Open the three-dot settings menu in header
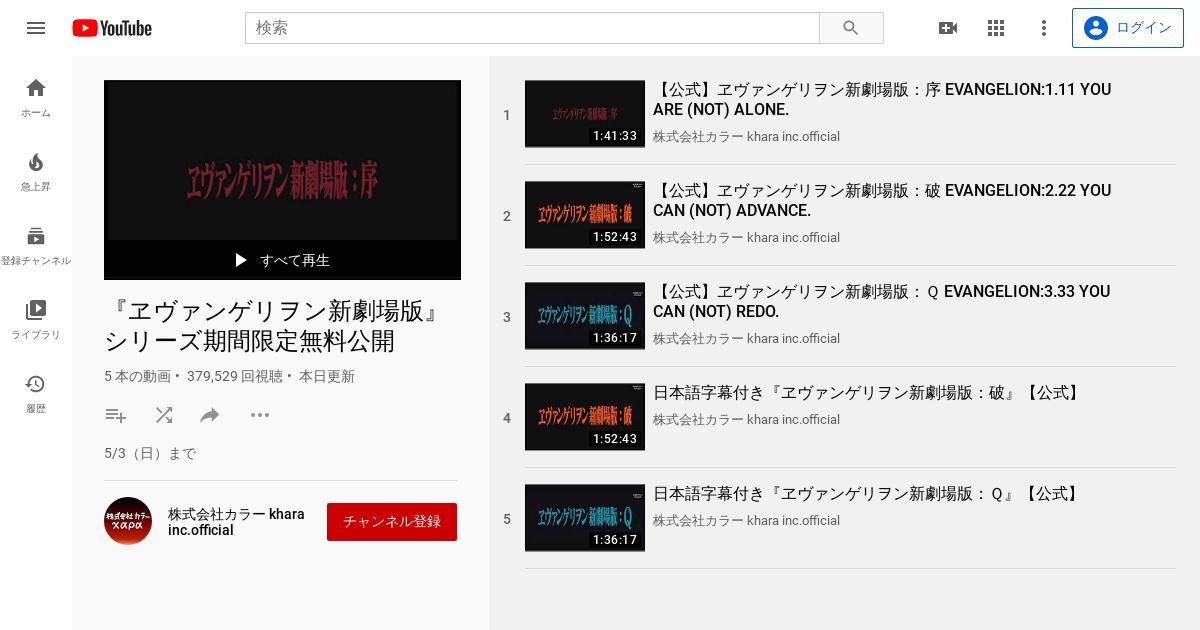The width and height of the screenshot is (1200, 630). [x=1044, y=28]
